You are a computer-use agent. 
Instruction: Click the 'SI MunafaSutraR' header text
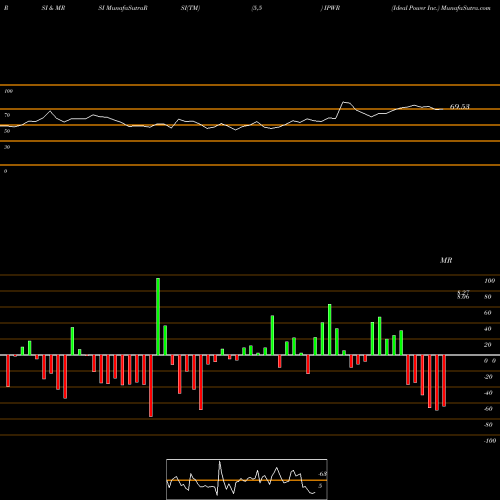123,8
